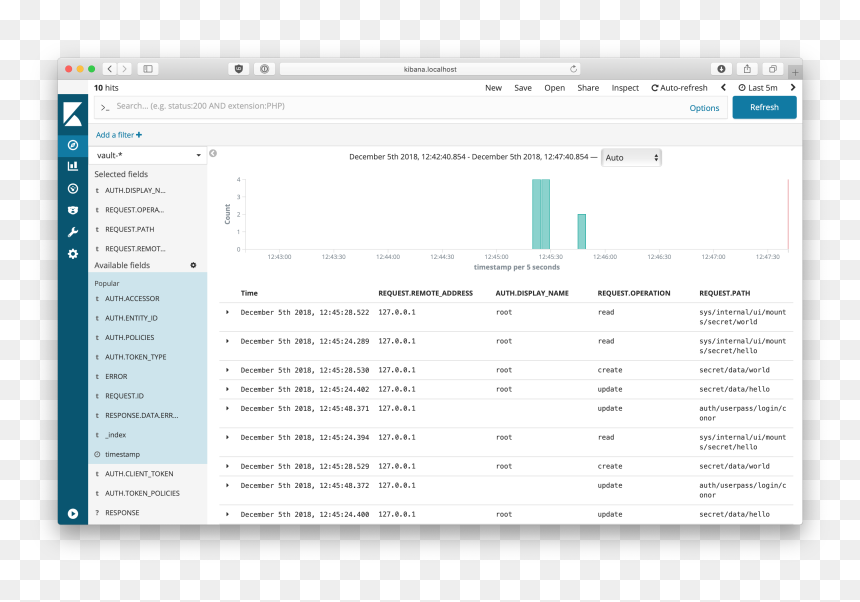Click the kibana.localhost address bar
The height and width of the screenshot is (602, 860).
coord(430,69)
